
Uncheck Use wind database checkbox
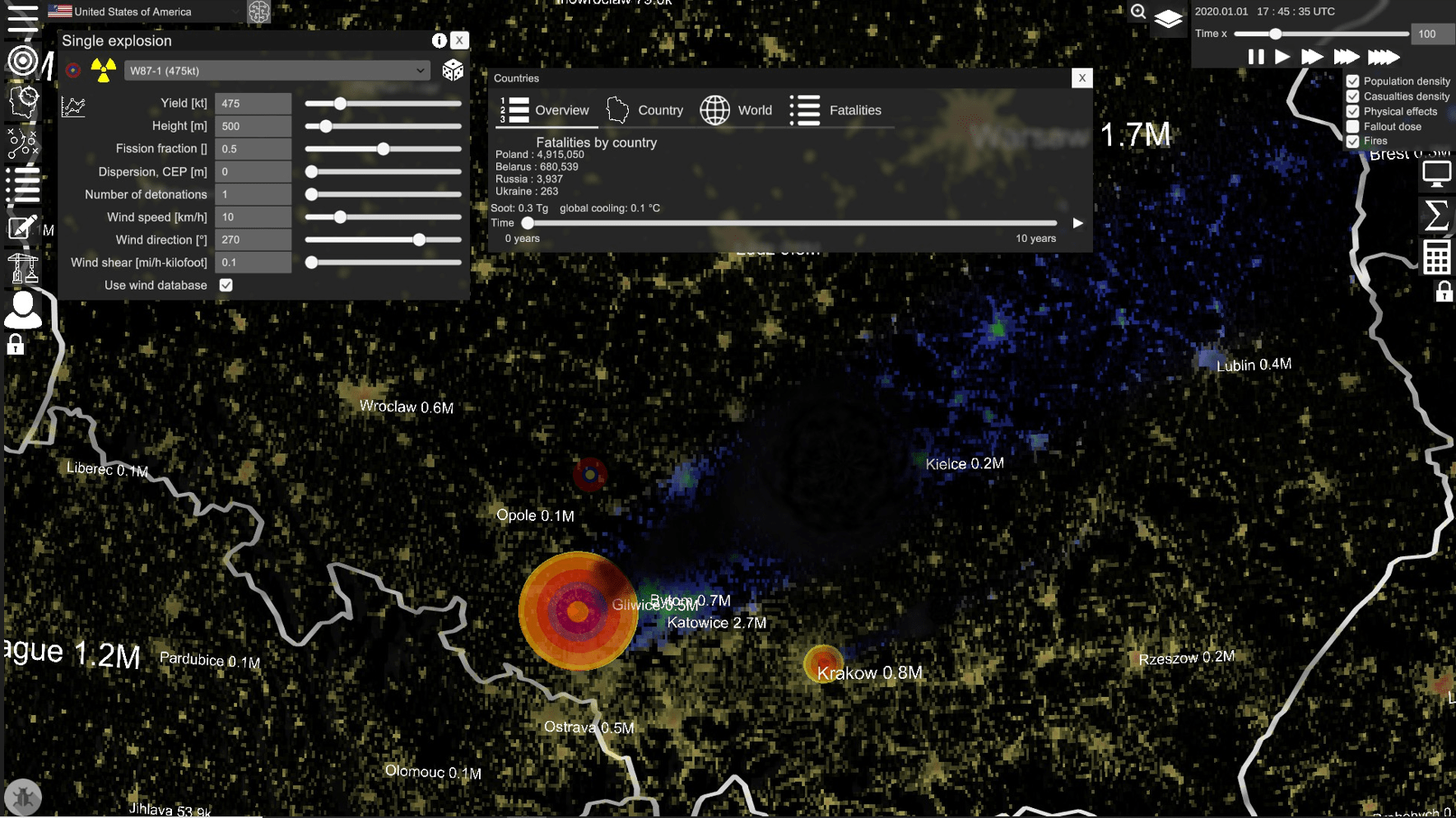coord(226,286)
